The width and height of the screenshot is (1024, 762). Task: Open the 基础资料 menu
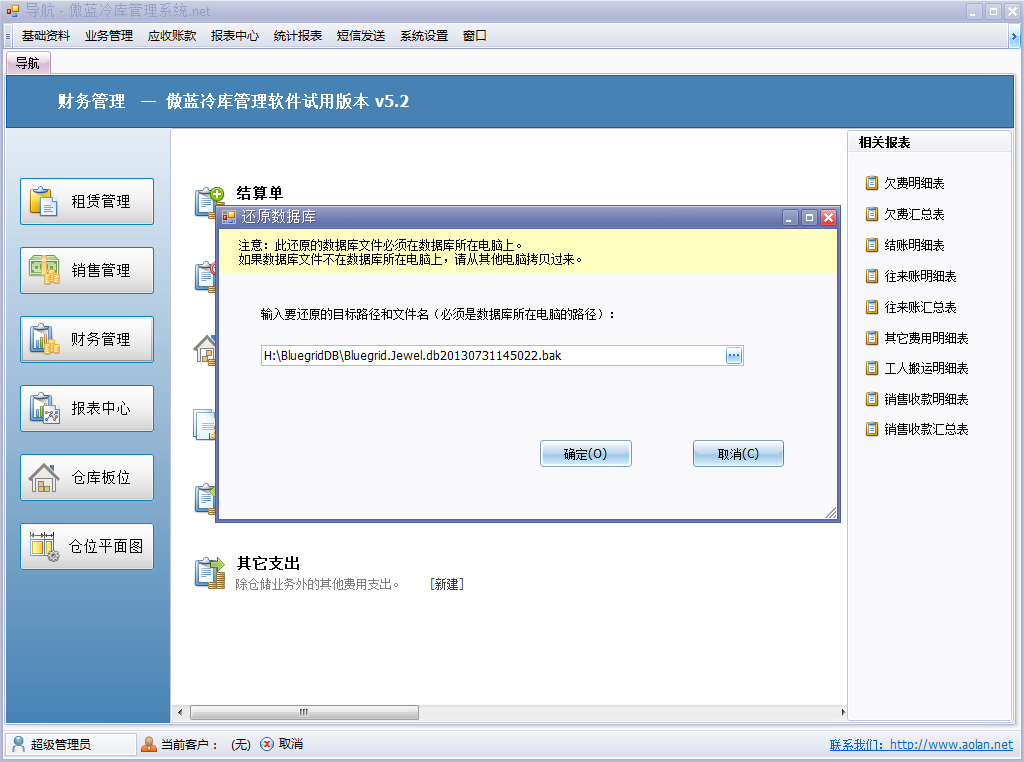(x=46, y=36)
